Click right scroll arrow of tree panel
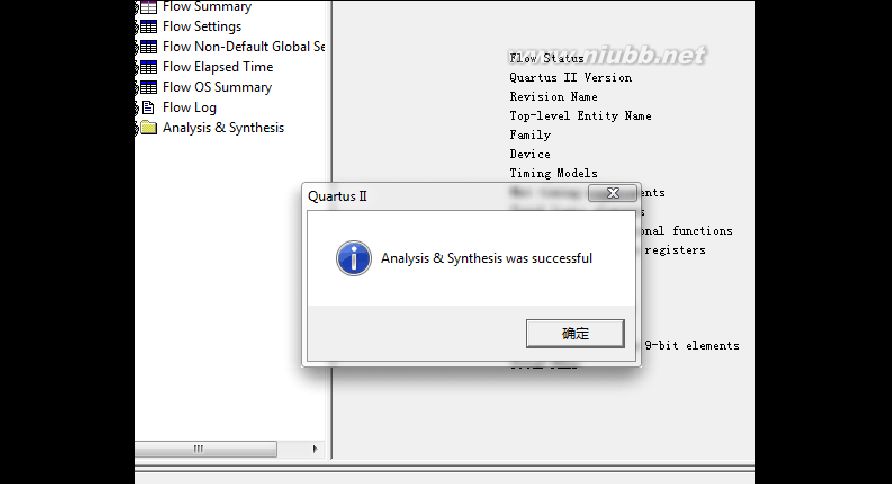The image size is (892, 484). tap(315, 449)
